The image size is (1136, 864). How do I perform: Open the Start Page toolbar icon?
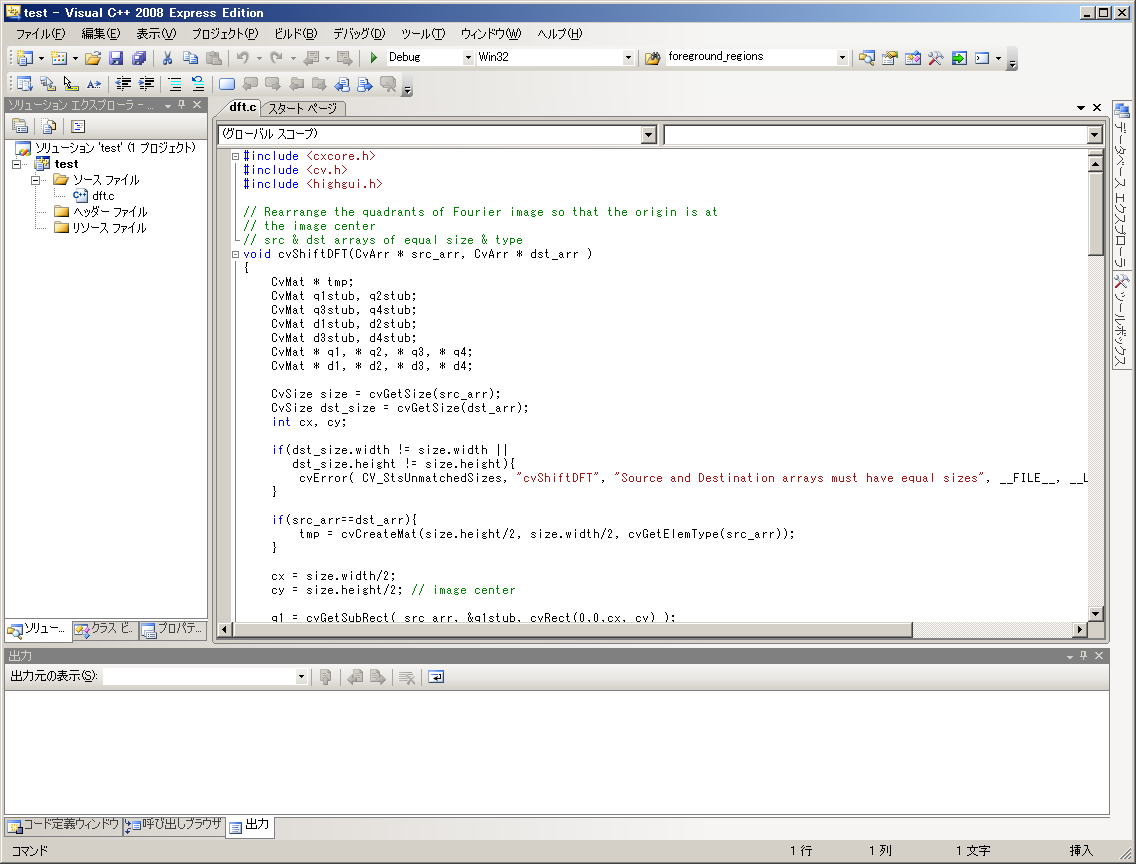[x=959, y=58]
